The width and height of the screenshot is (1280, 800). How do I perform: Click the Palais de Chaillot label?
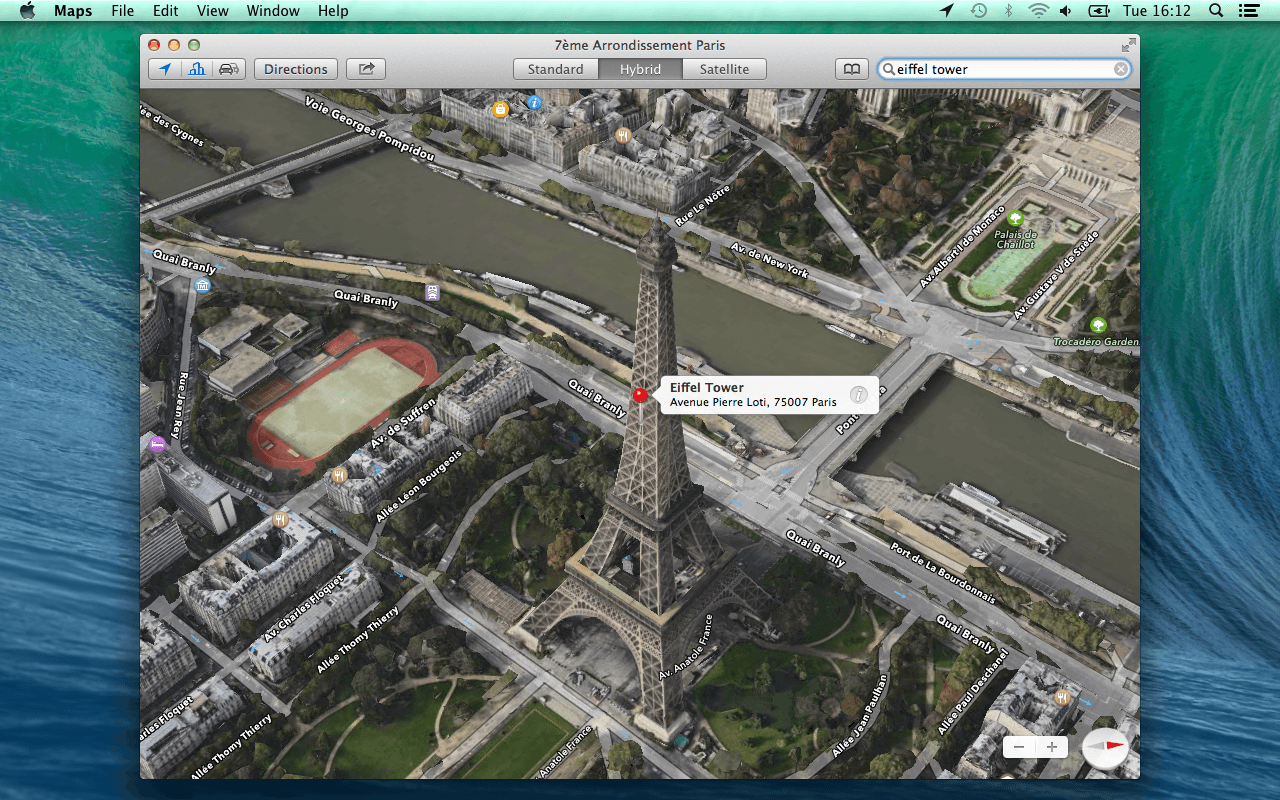point(1016,239)
